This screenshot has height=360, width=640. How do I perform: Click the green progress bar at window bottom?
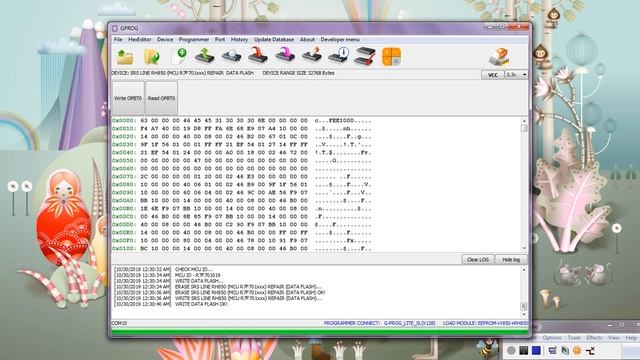point(320,332)
